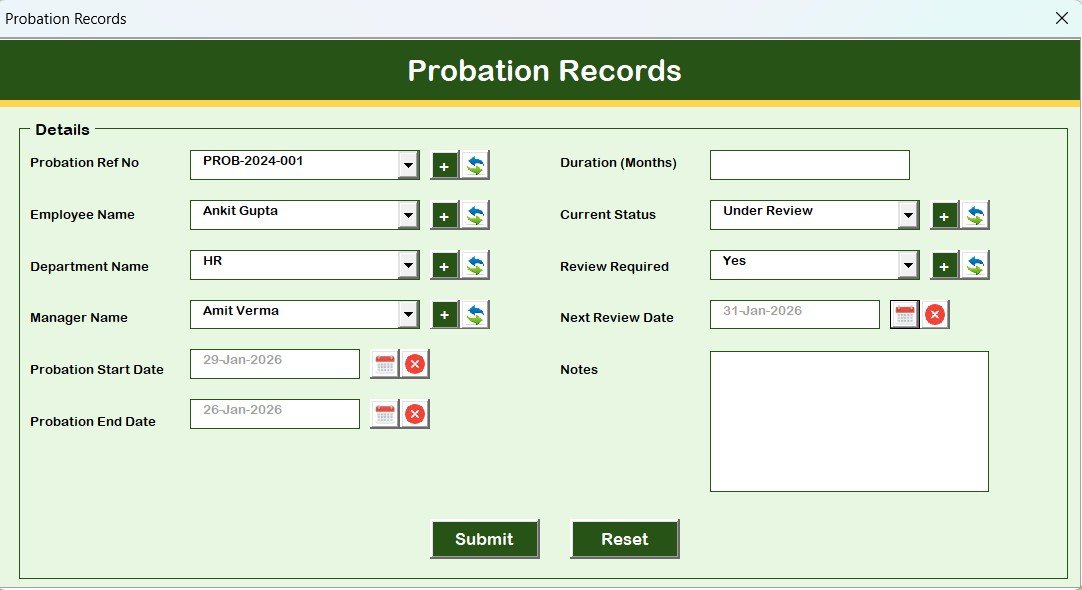Clear the Next Review Date field
Image resolution: width=1082 pixels, height=590 pixels.
coord(934,313)
